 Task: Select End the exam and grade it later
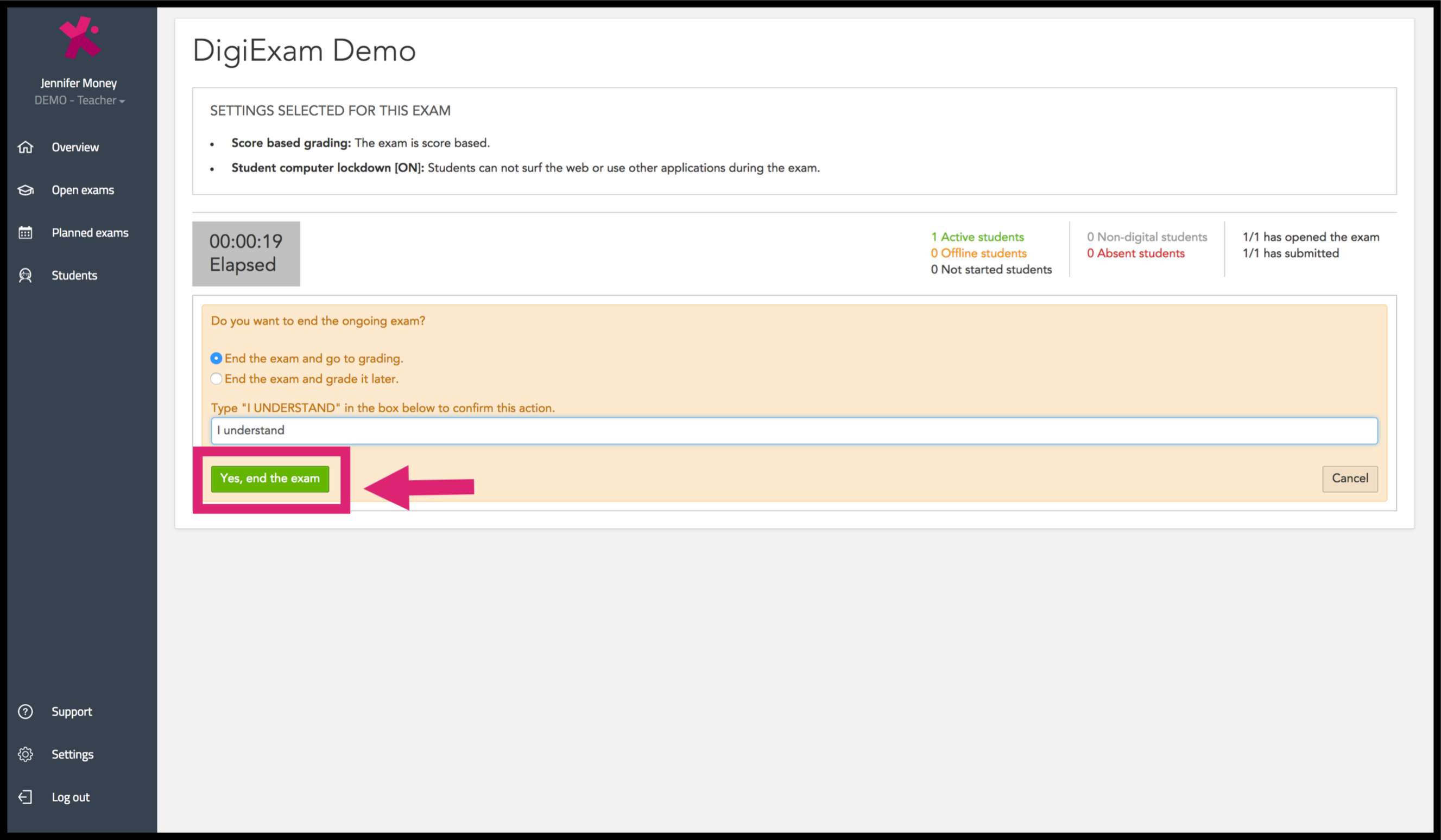216,379
